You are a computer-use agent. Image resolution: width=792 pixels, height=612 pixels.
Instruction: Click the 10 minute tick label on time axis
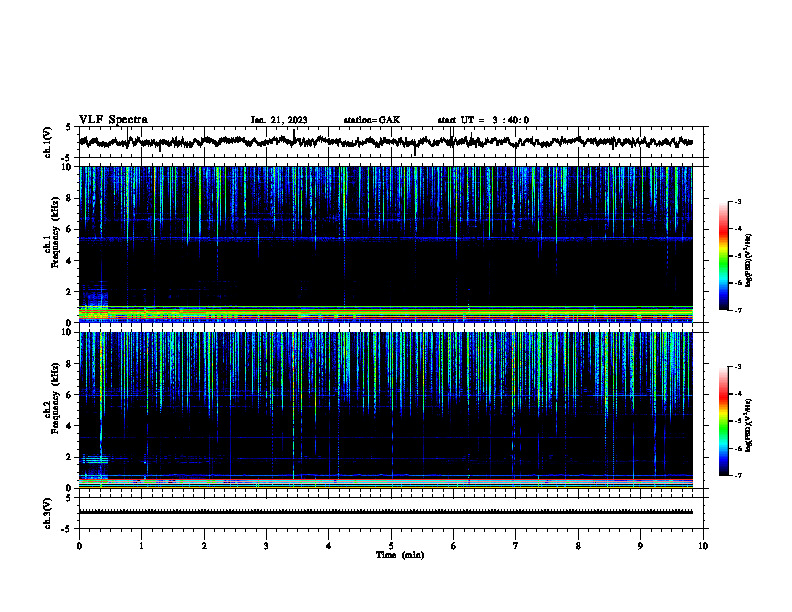coord(703,546)
